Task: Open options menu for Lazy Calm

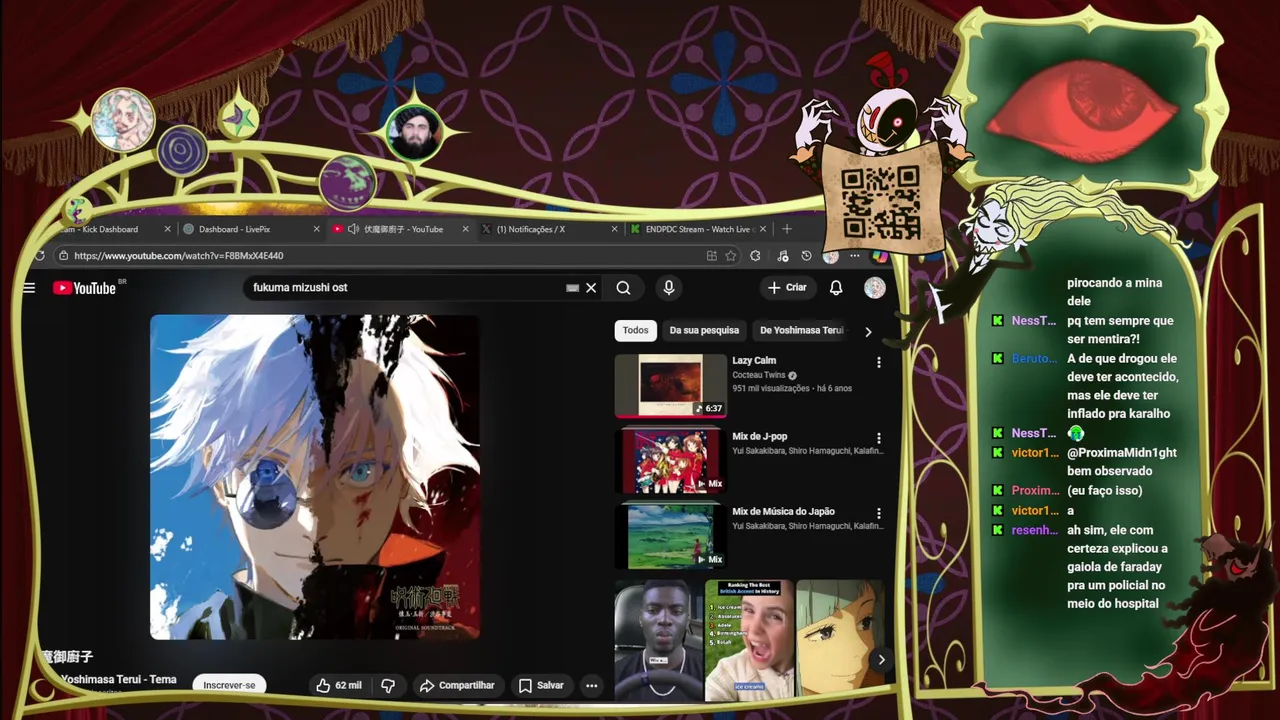Action: [879, 363]
